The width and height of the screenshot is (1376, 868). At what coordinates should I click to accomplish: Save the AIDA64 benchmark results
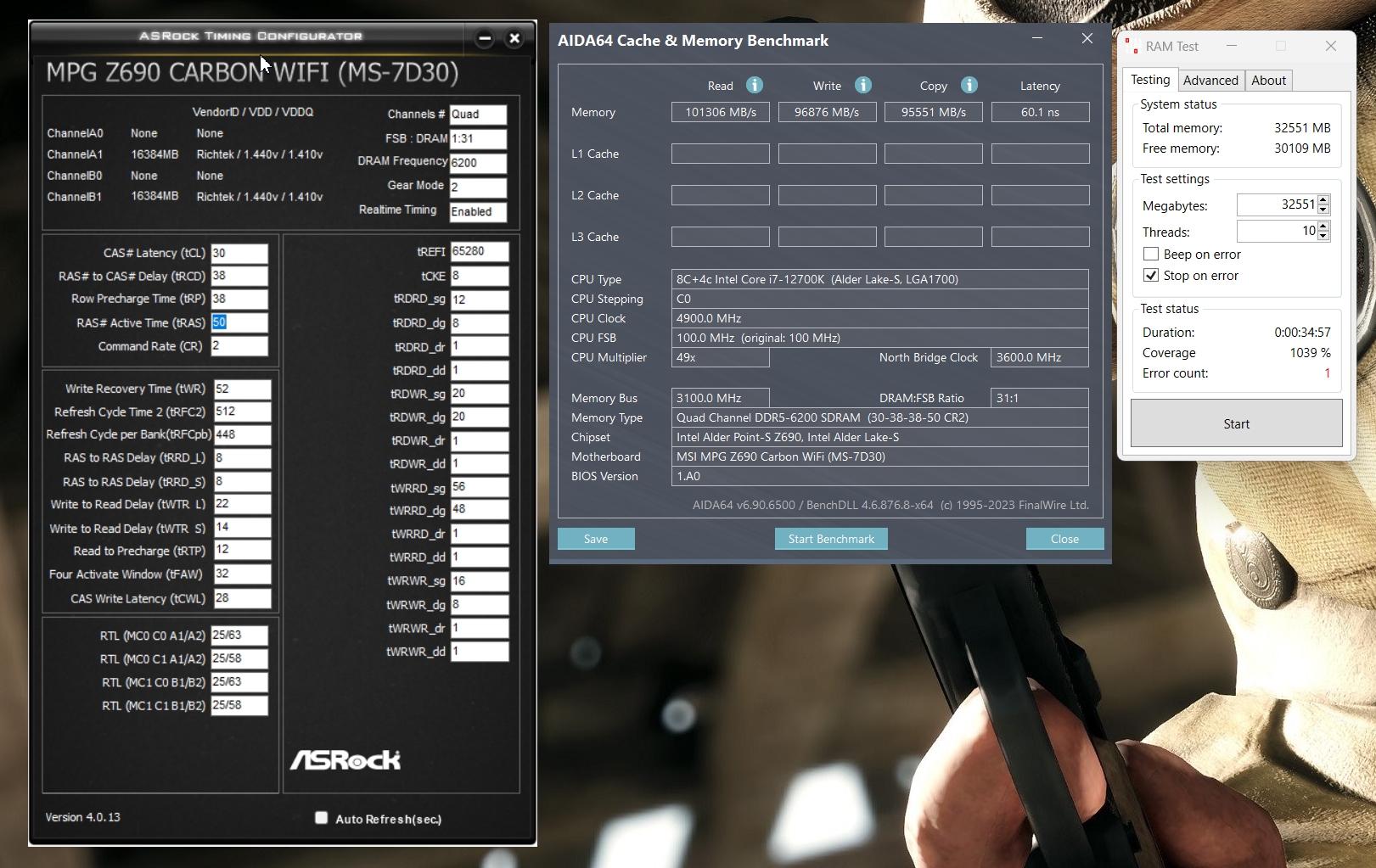(x=596, y=539)
